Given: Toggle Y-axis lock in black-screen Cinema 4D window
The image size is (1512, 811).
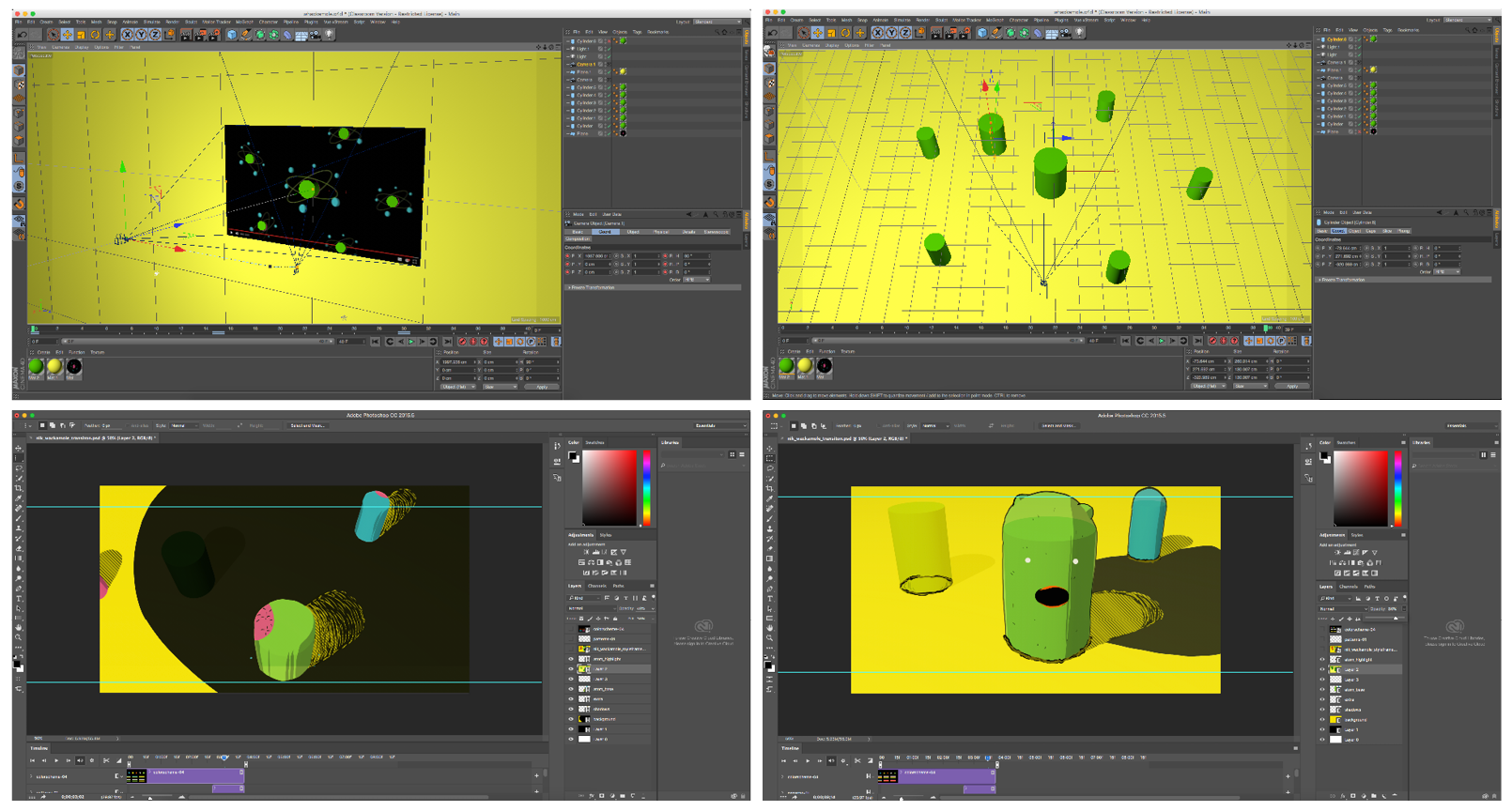Looking at the screenshot, I should pos(141,35).
